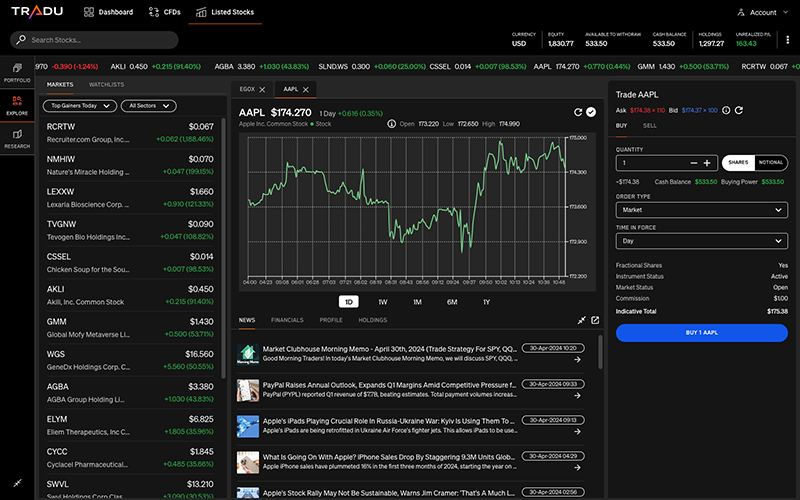Refresh the AAPL chart

click(x=578, y=112)
